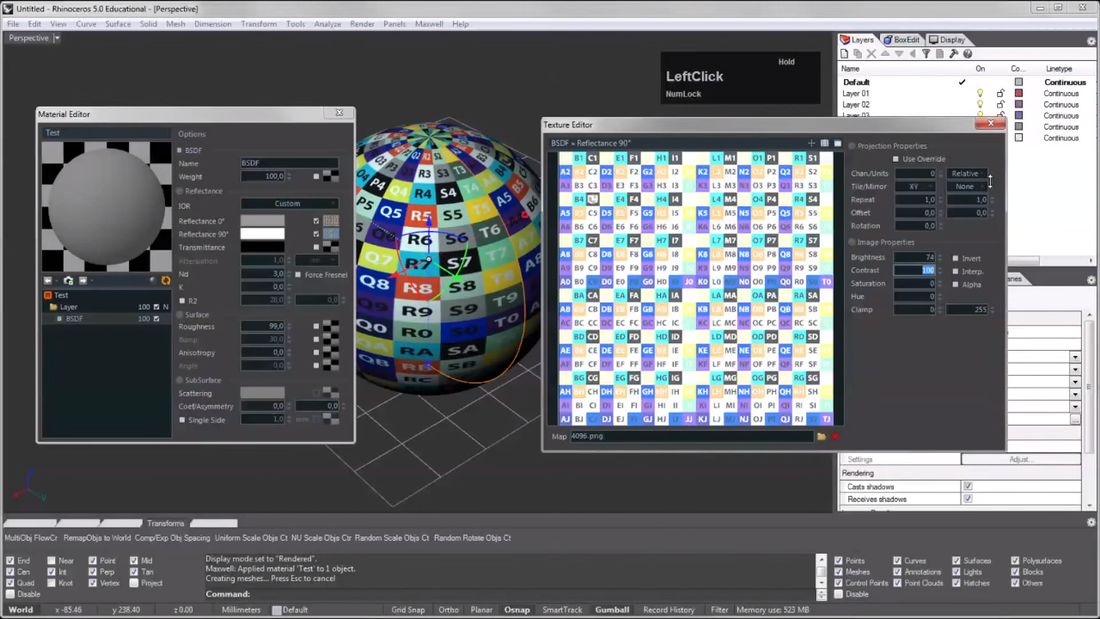Viewport: 1100px width, 619px height.
Task: Click the delete layer X icon
Action: click(871, 54)
